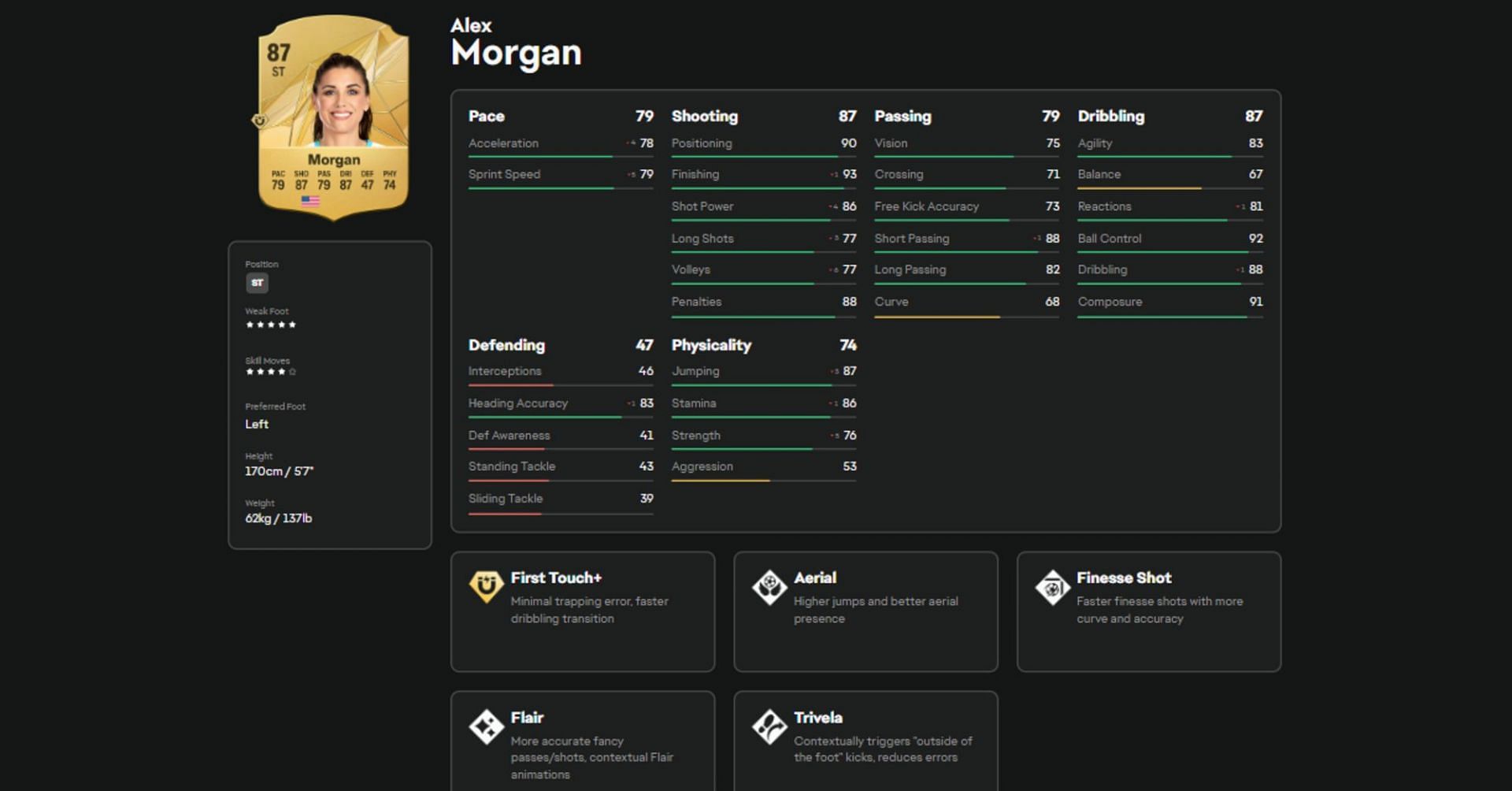Image resolution: width=1512 pixels, height=791 pixels.
Task: Click the Balance stat bar
Action: [1169, 188]
